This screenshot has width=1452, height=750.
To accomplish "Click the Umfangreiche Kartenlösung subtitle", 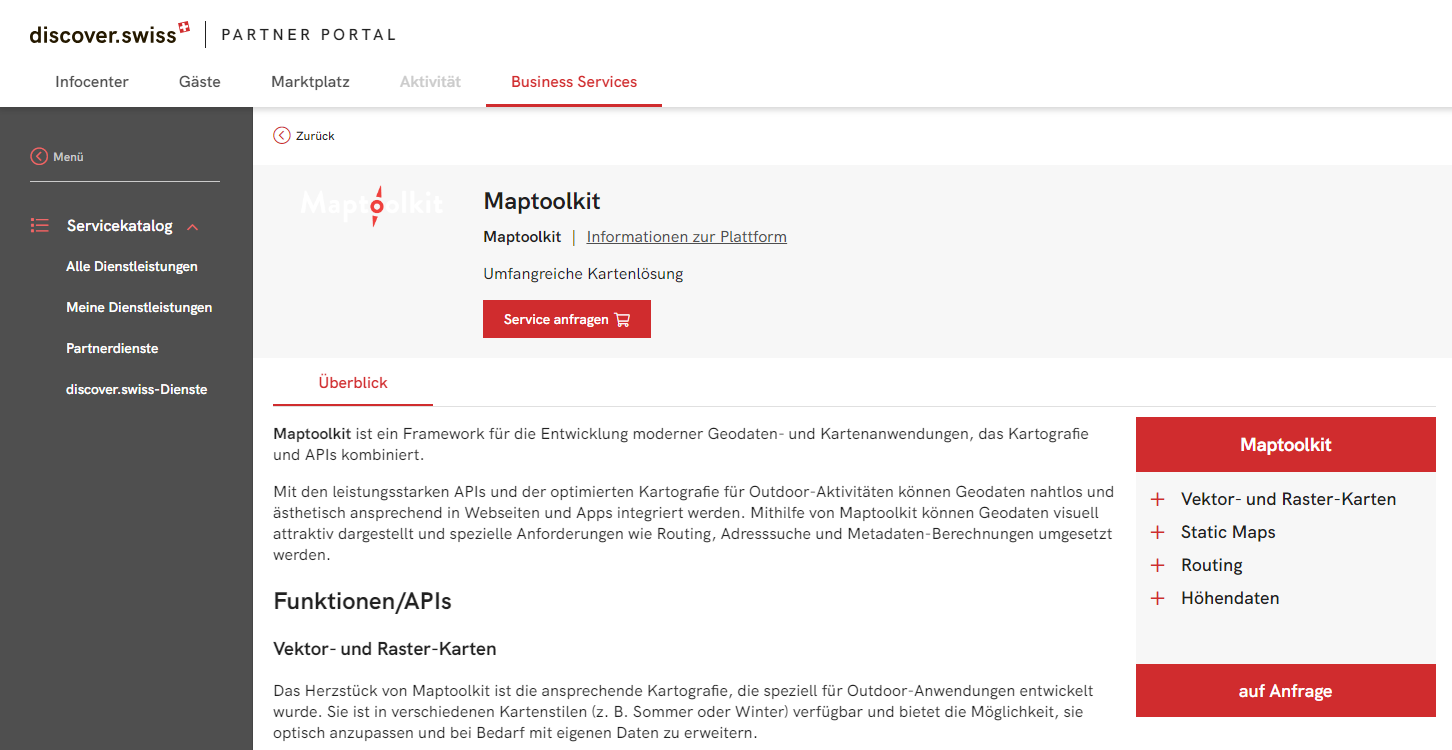I will coord(583,273).
